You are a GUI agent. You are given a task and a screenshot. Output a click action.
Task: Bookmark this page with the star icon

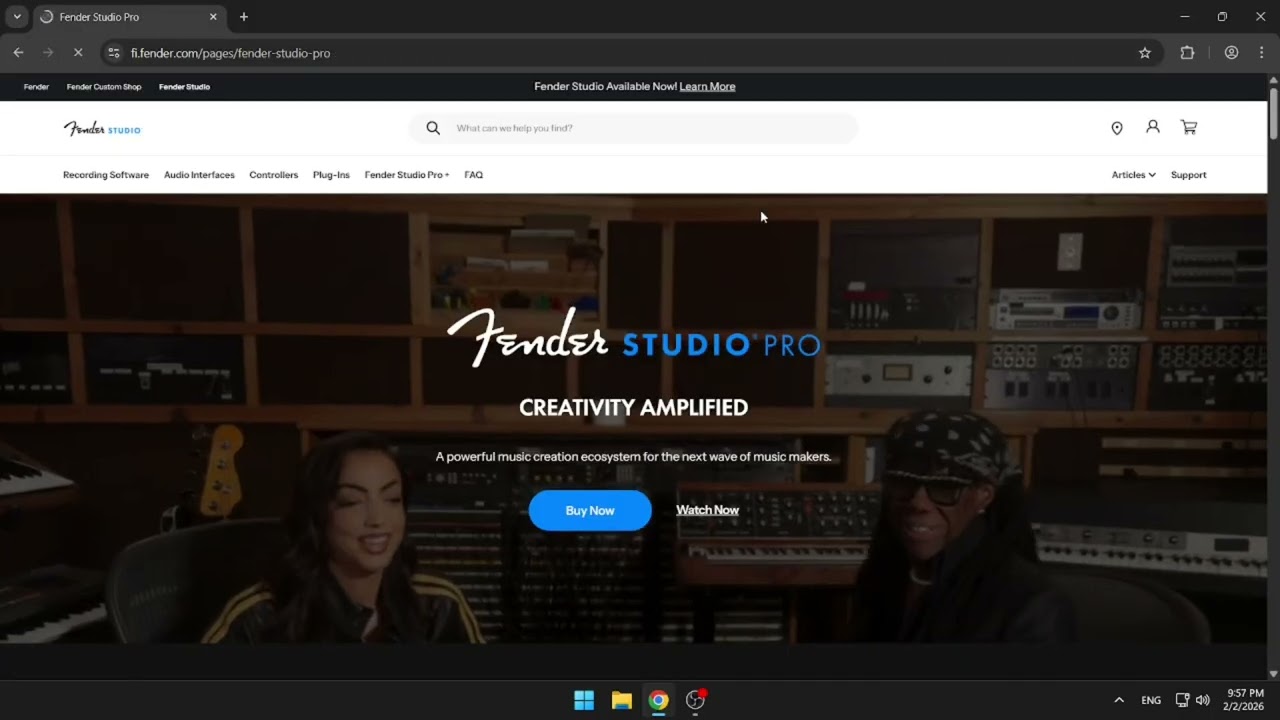[1145, 53]
